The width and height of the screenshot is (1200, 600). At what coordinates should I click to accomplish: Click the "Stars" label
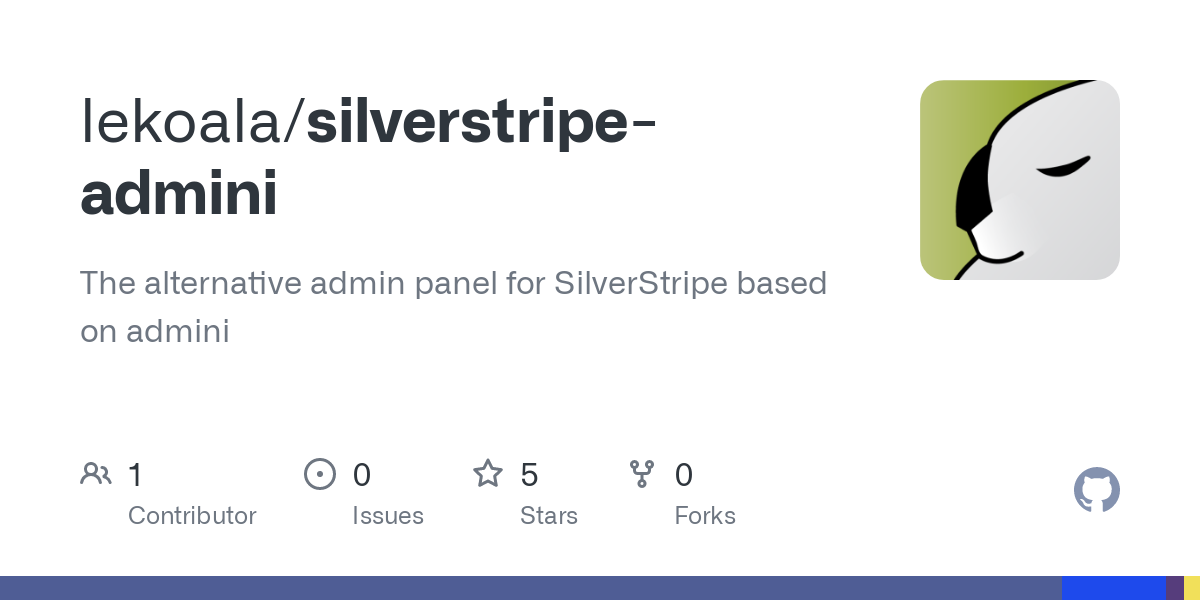pyautogui.click(x=549, y=516)
